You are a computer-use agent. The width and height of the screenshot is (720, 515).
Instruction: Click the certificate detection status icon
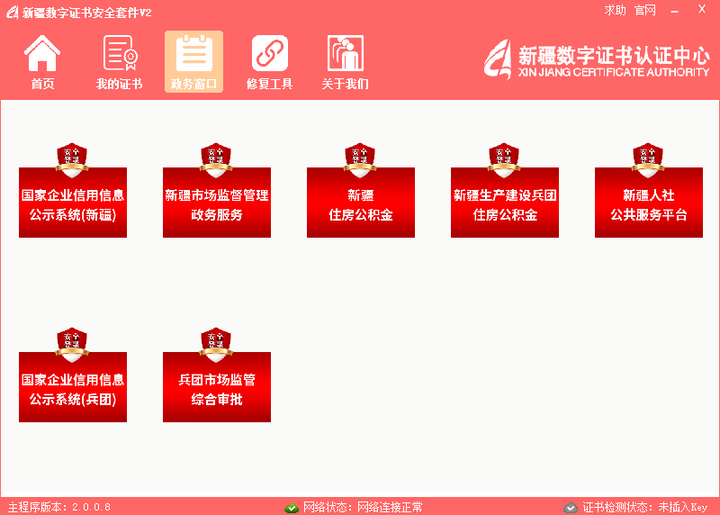[x=571, y=508]
